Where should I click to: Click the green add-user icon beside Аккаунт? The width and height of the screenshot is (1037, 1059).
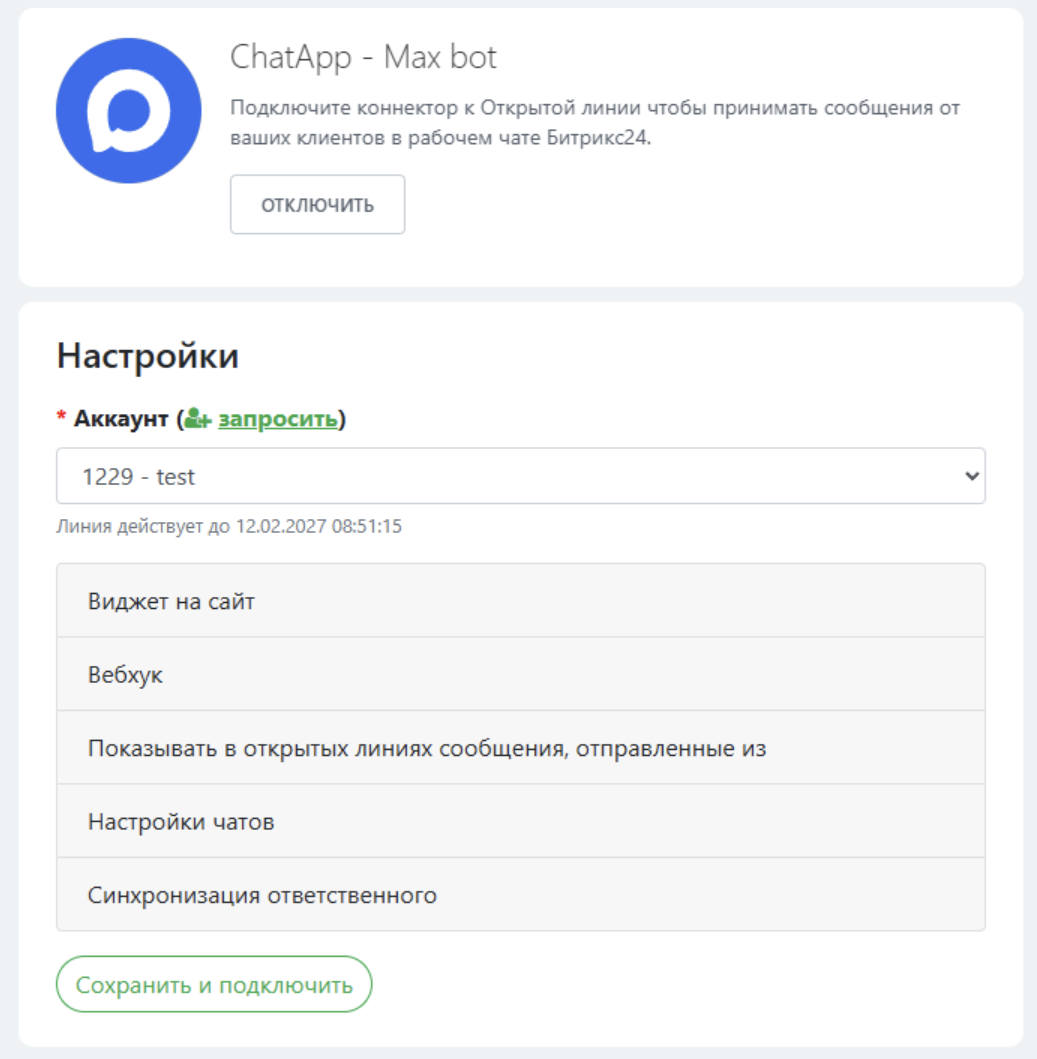tap(199, 420)
